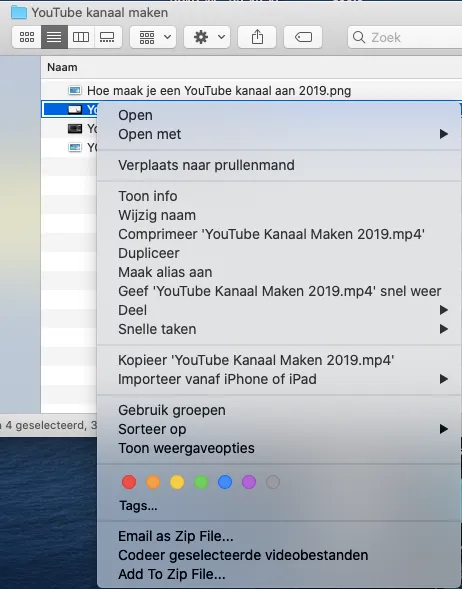
Task: Select Toon info
Action: (x=279, y=196)
